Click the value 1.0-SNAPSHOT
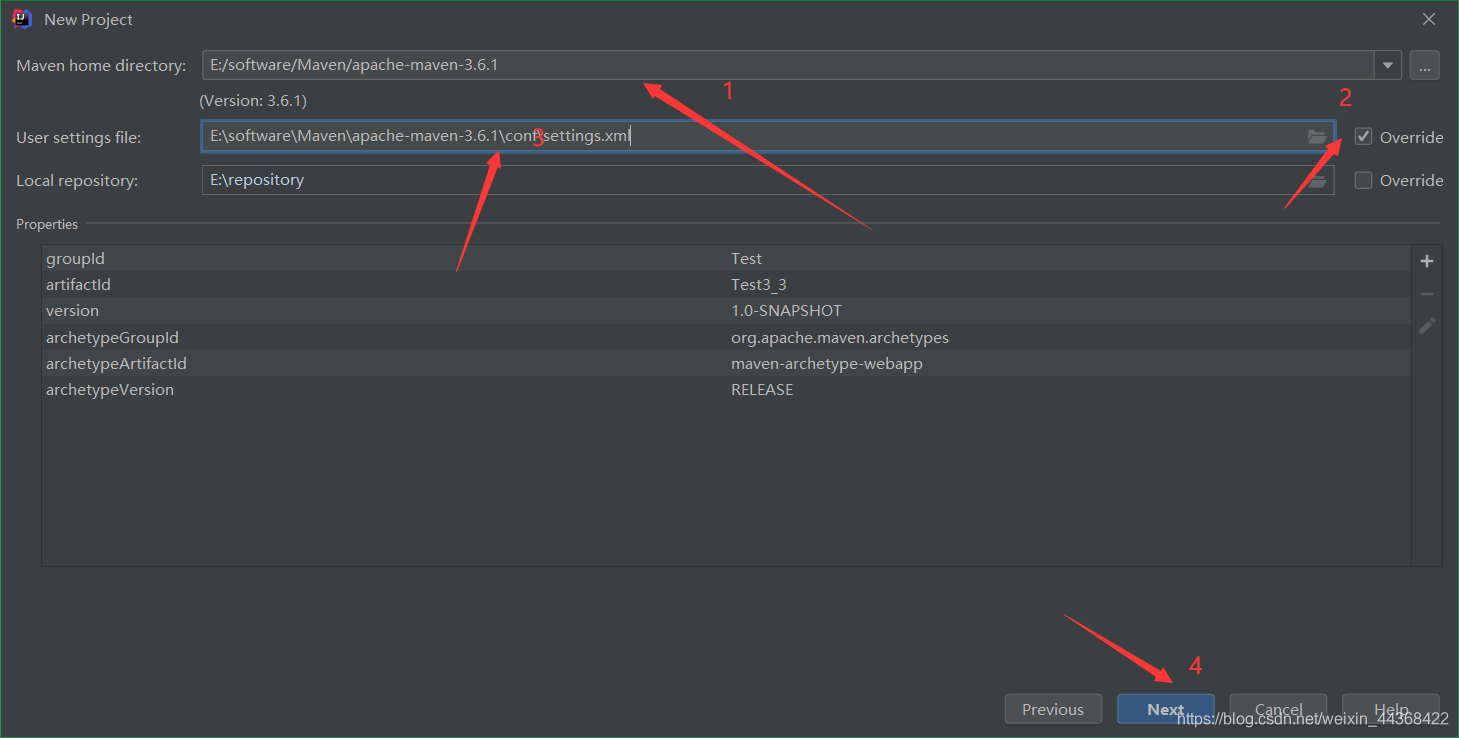The image size is (1459, 738). 786,310
